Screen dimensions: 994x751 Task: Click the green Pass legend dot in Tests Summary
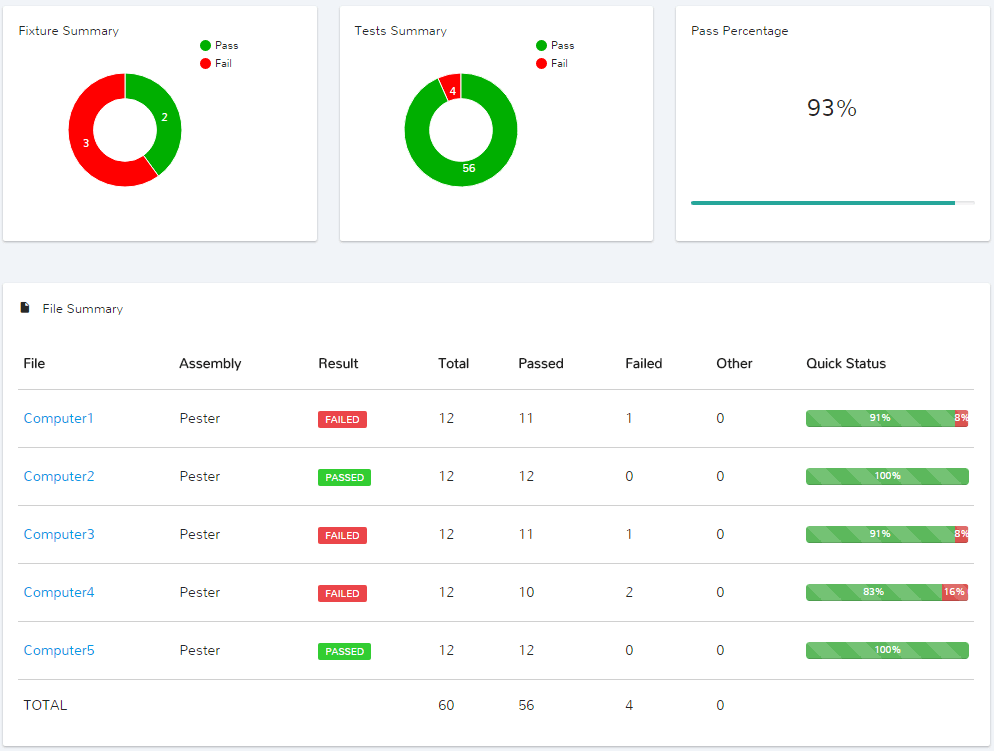(x=540, y=45)
